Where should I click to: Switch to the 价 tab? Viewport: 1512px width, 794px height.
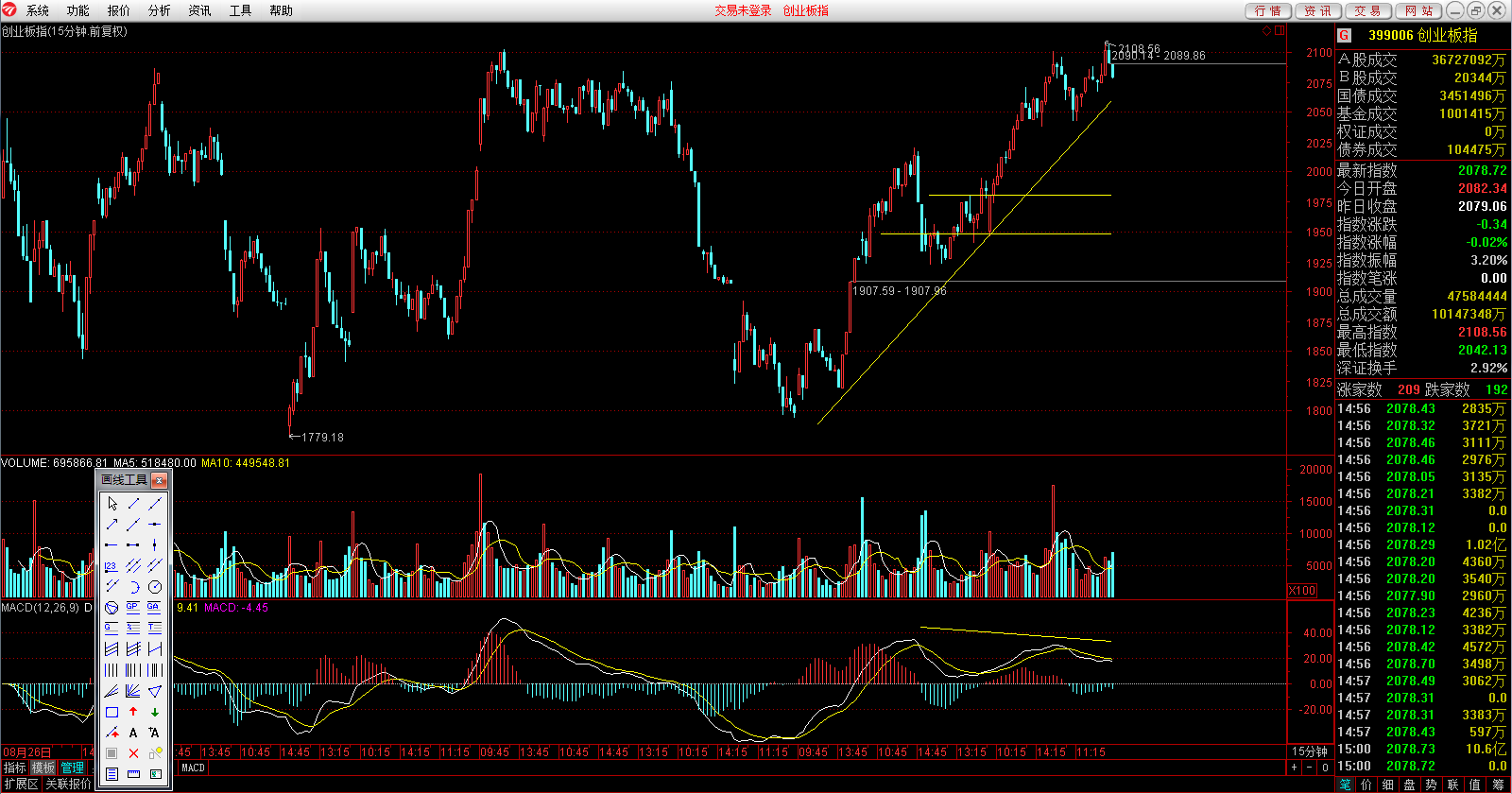click(1366, 785)
